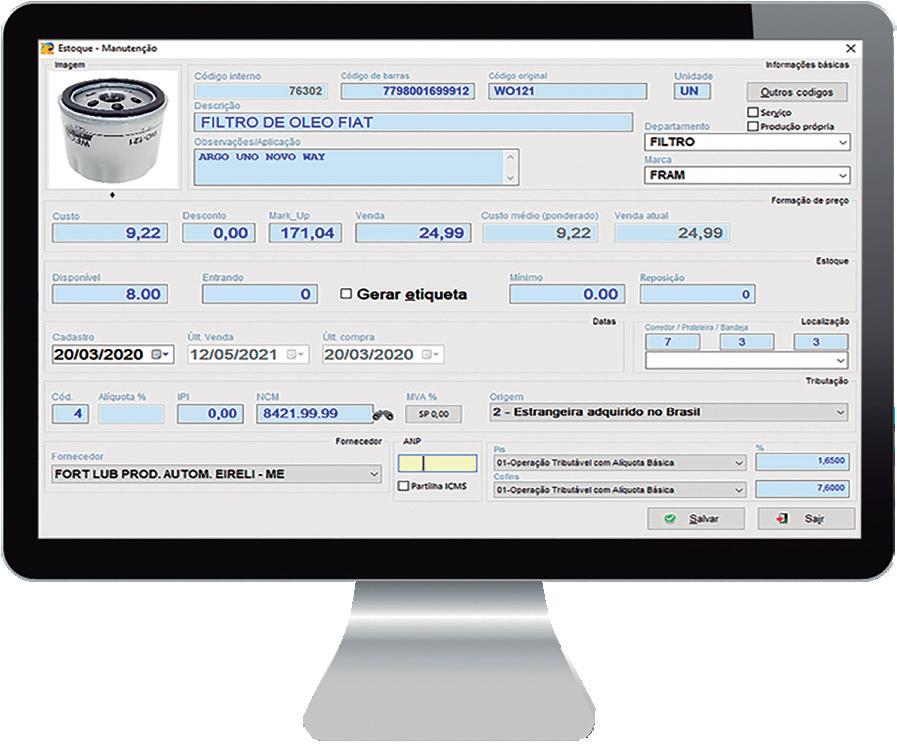Click the Últ. Venda date 12/05/2021
The width and height of the screenshot is (897, 747).
click(x=233, y=355)
